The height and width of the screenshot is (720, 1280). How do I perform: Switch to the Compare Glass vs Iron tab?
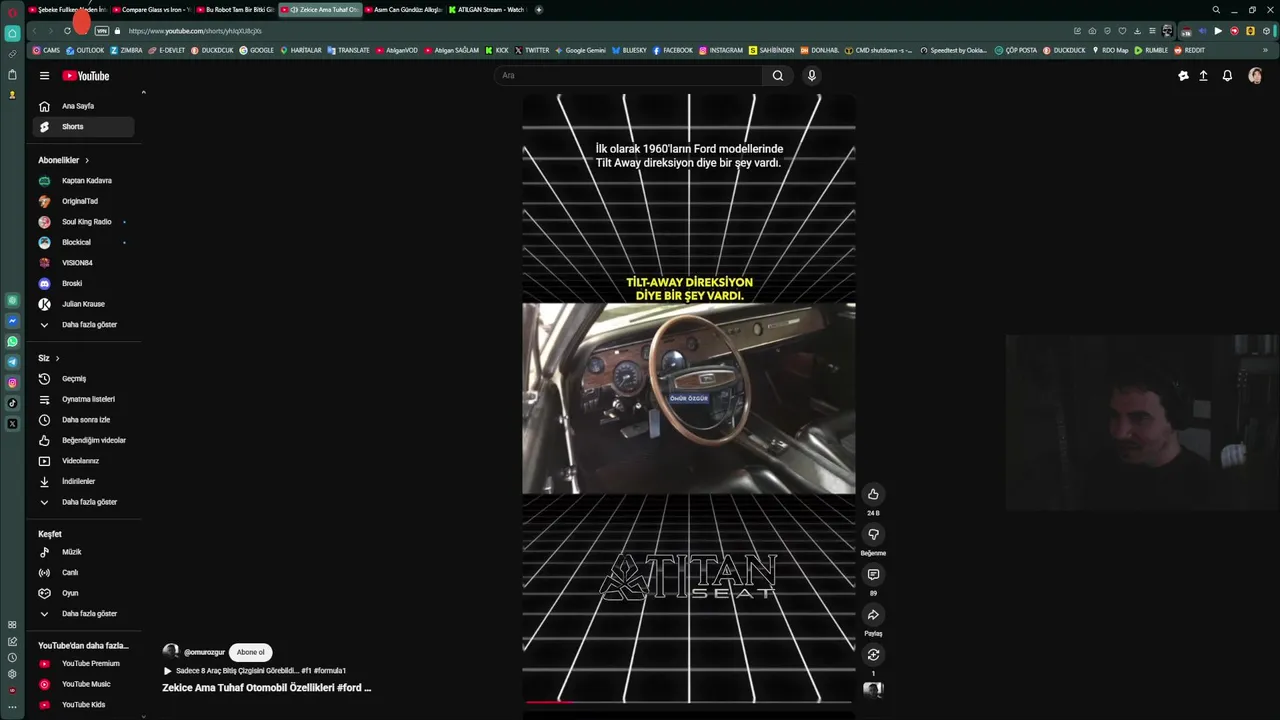coord(152,9)
